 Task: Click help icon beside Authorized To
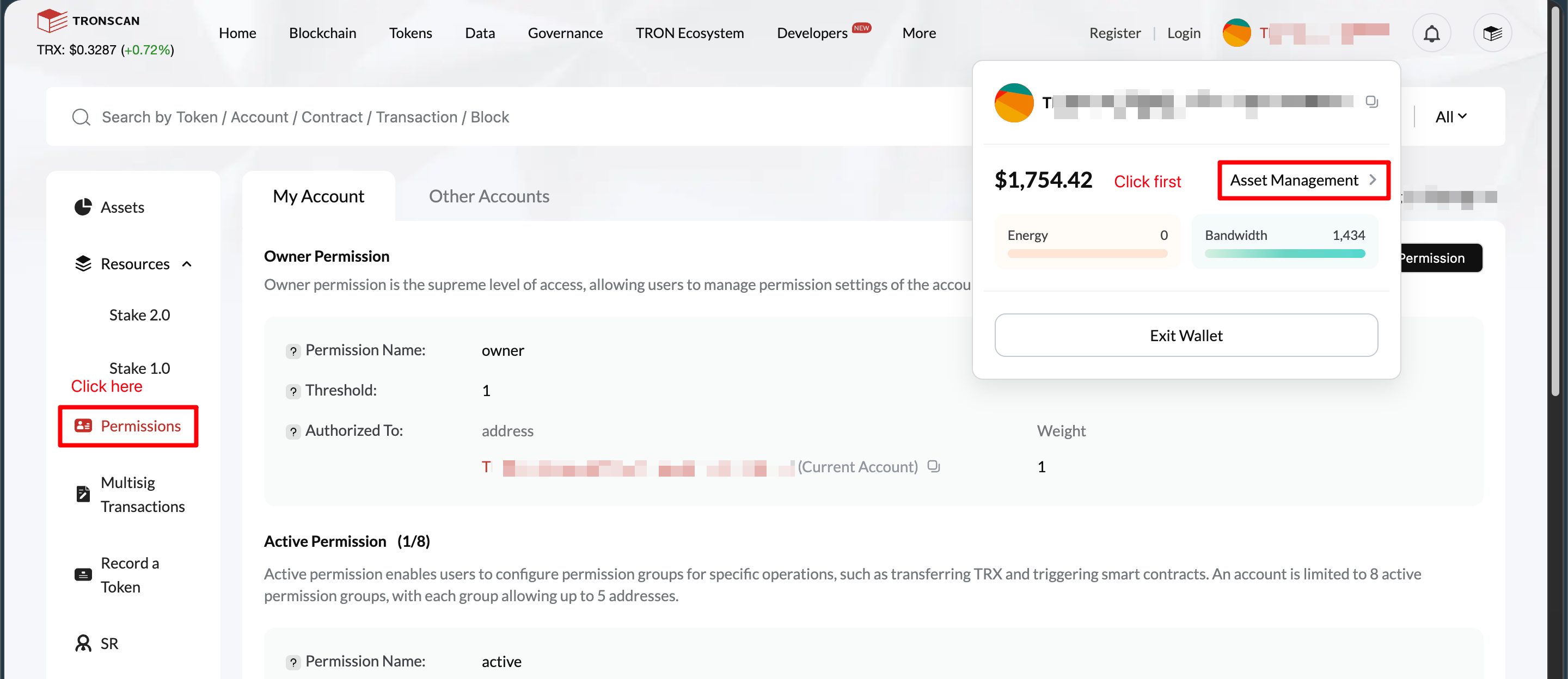293,431
